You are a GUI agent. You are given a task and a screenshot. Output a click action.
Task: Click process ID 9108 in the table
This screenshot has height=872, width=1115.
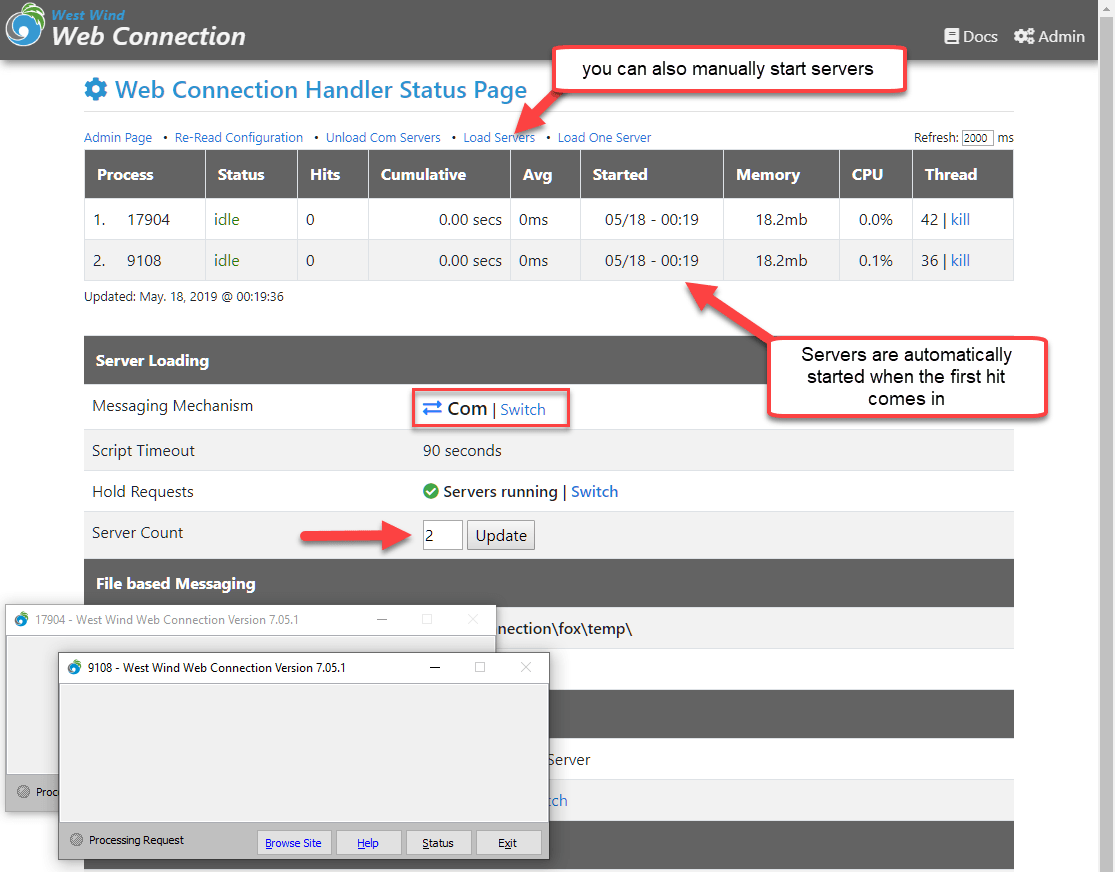pos(144,261)
